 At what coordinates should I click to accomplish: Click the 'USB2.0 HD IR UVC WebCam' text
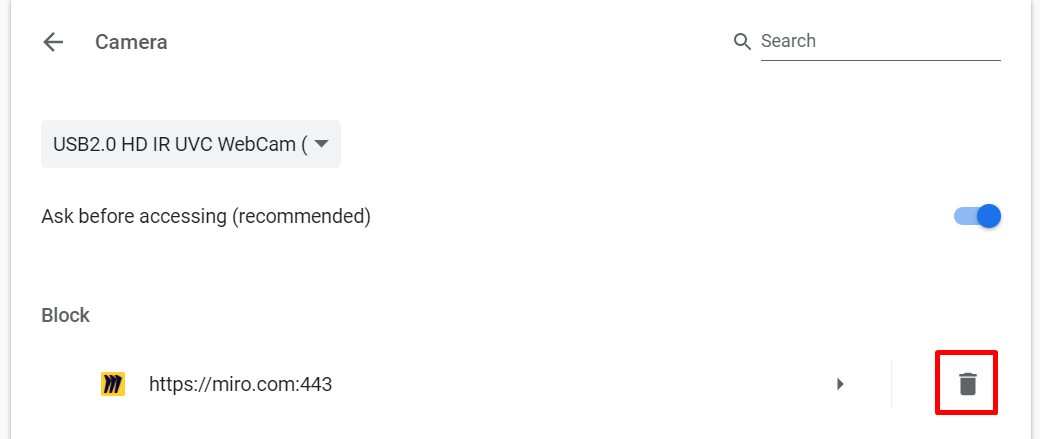[x=173, y=144]
